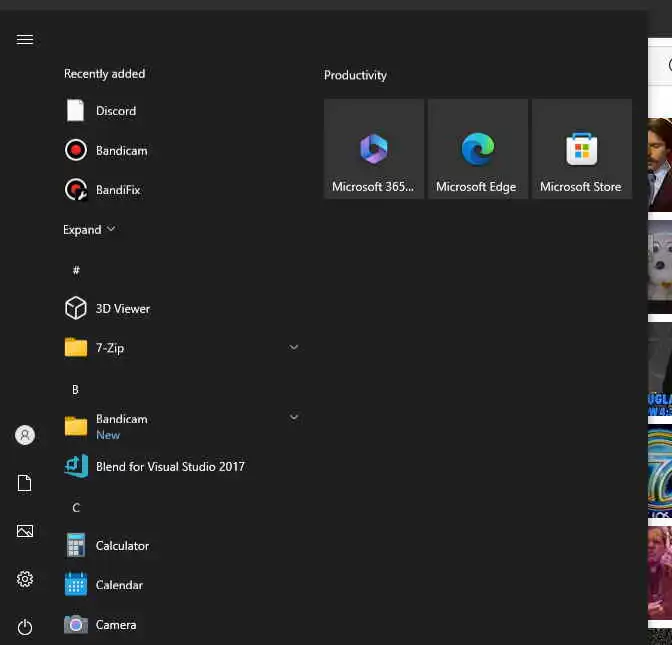Click the Camera app icon

[76, 624]
